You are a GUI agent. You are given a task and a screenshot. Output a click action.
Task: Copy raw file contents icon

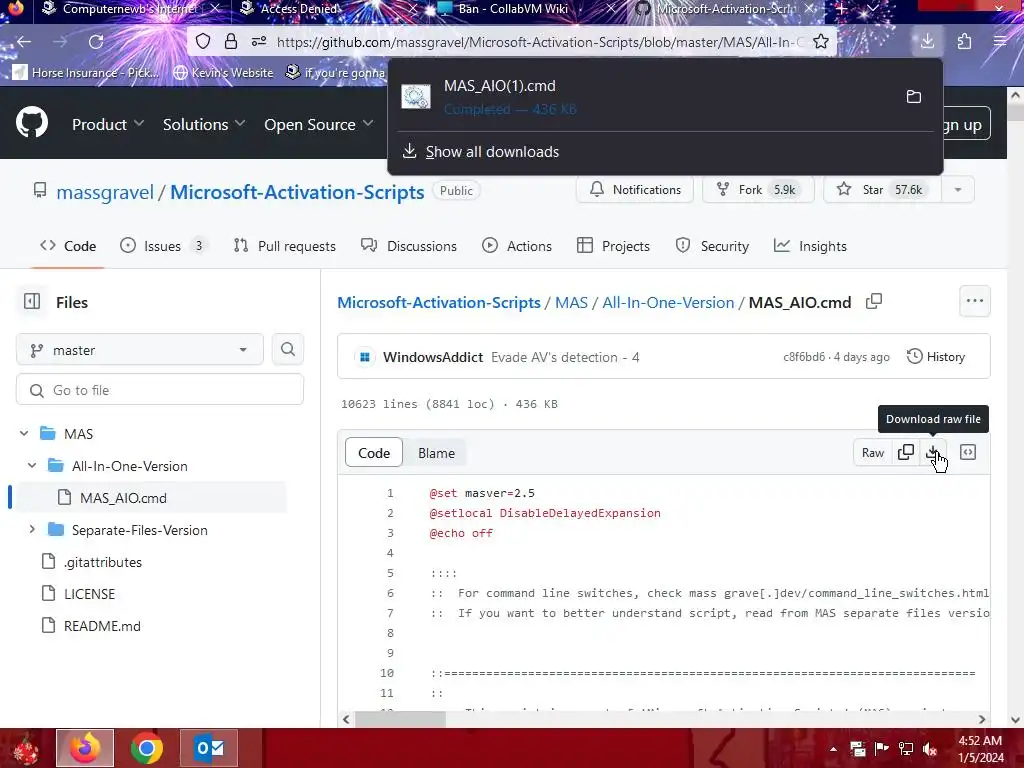[906, 452]
